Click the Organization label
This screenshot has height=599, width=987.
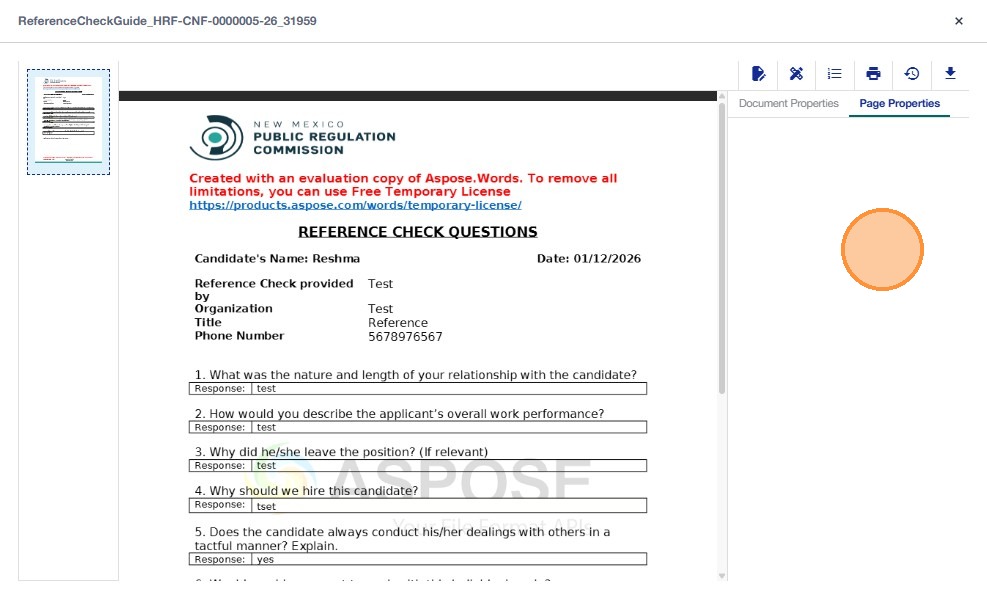click(234, 308)
